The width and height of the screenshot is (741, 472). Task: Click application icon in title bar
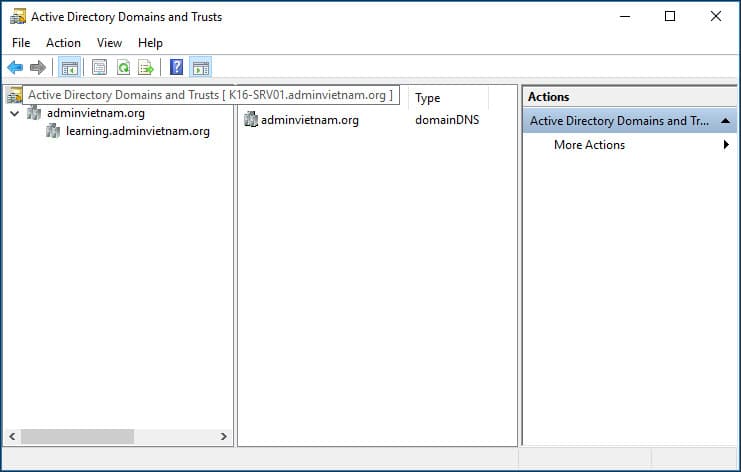18,17
